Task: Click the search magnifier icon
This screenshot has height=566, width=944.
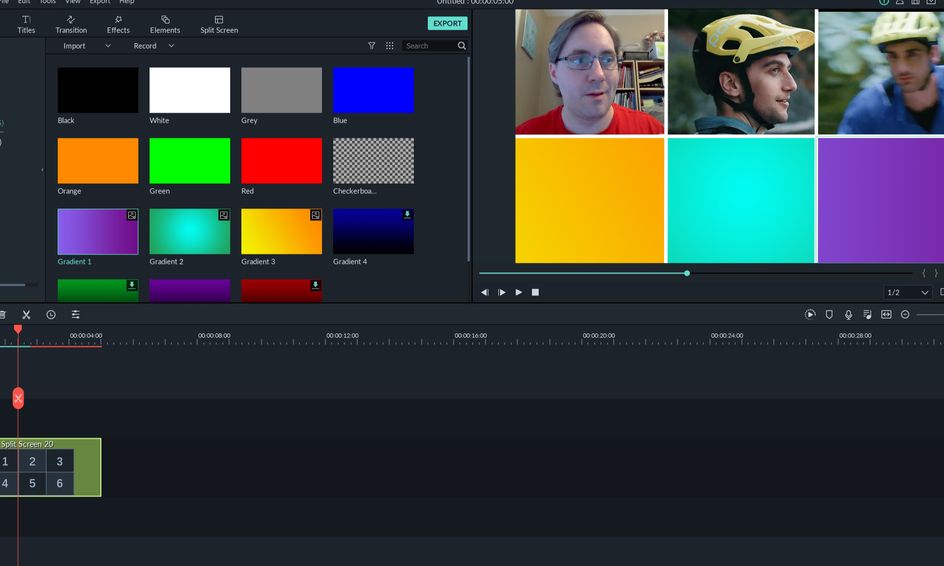Action: (462, 46)
